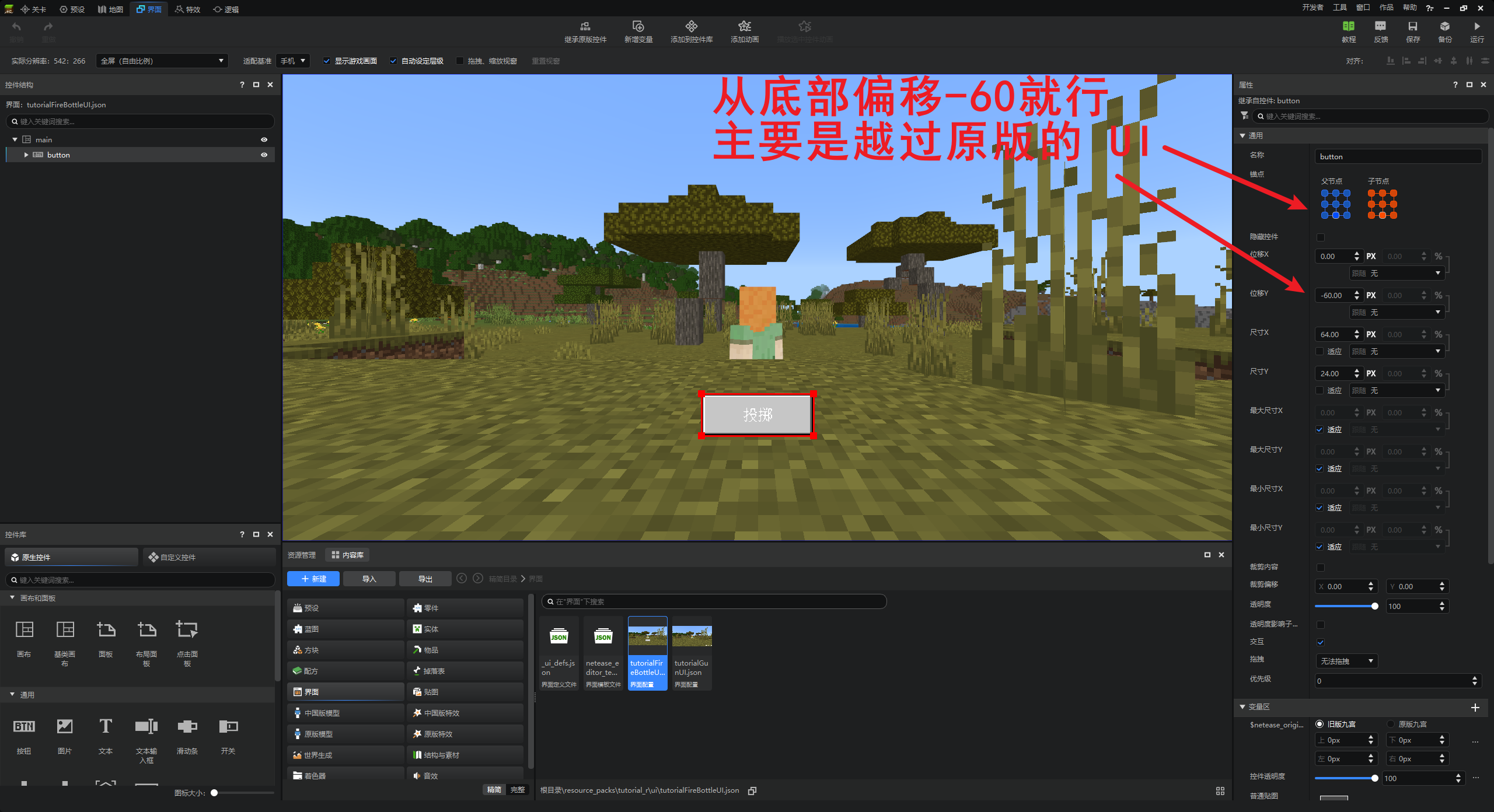Toggle visibility eye of button node
The image size is (1494, 812).
264,155
